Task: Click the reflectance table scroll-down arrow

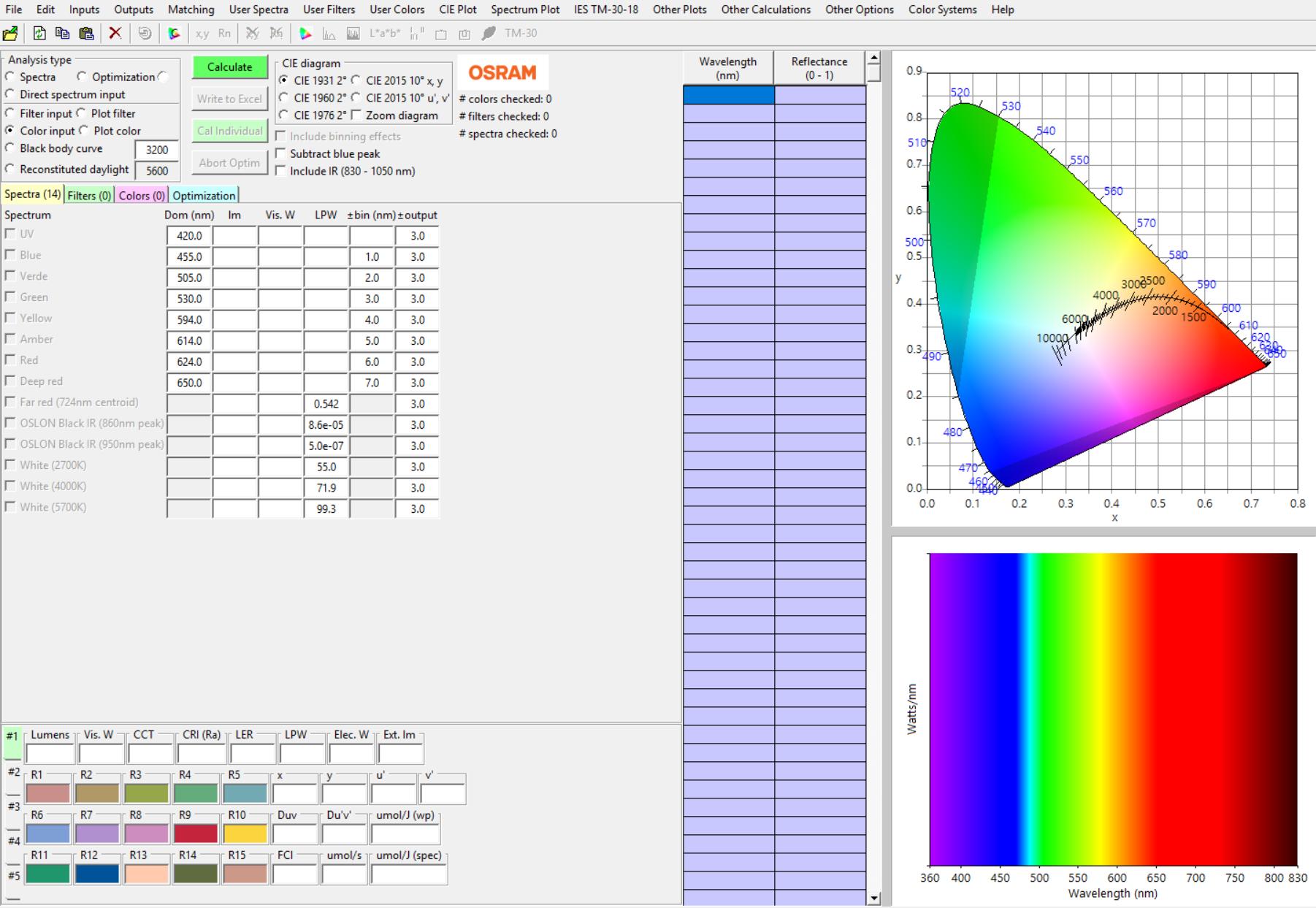Action: click(873, 899)
